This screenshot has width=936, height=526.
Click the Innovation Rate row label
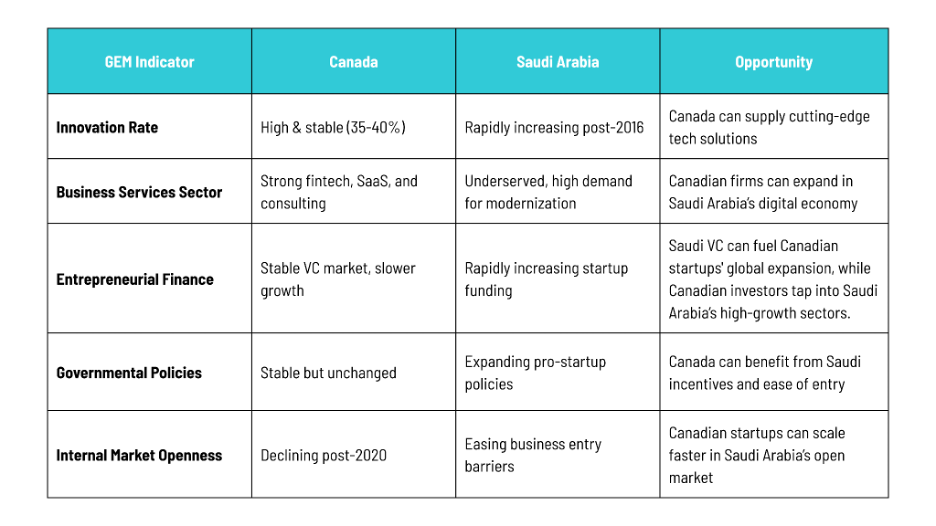[x=107, y=127]
